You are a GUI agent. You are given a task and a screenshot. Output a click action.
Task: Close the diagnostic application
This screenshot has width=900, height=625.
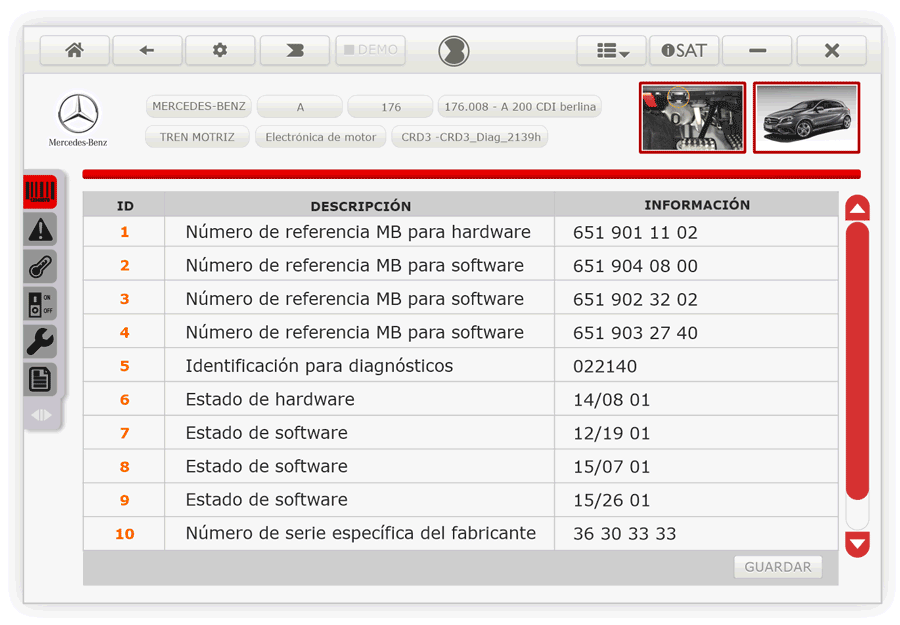pyautogui.click(x=832, y=51)
